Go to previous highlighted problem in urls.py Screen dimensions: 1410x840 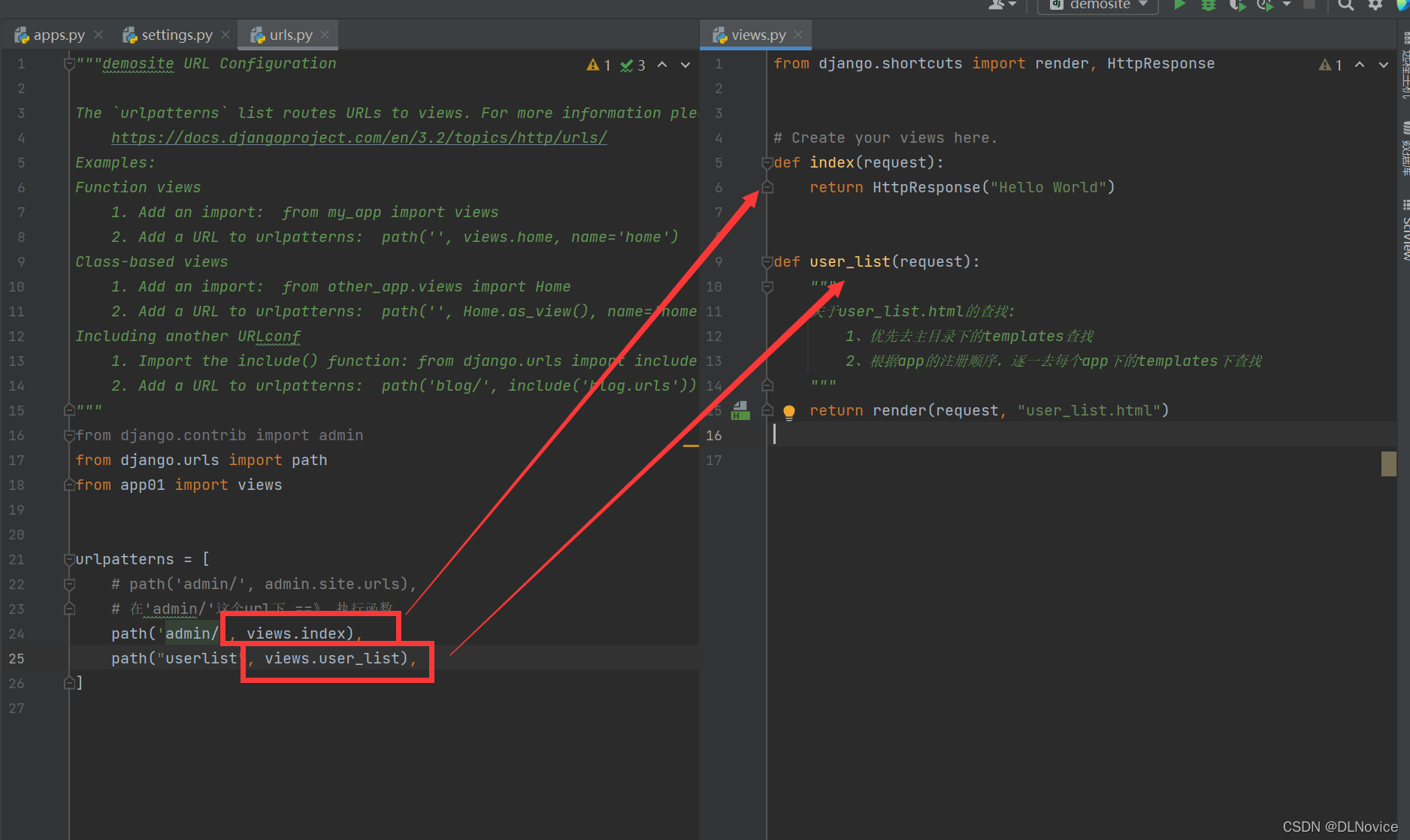662,65
